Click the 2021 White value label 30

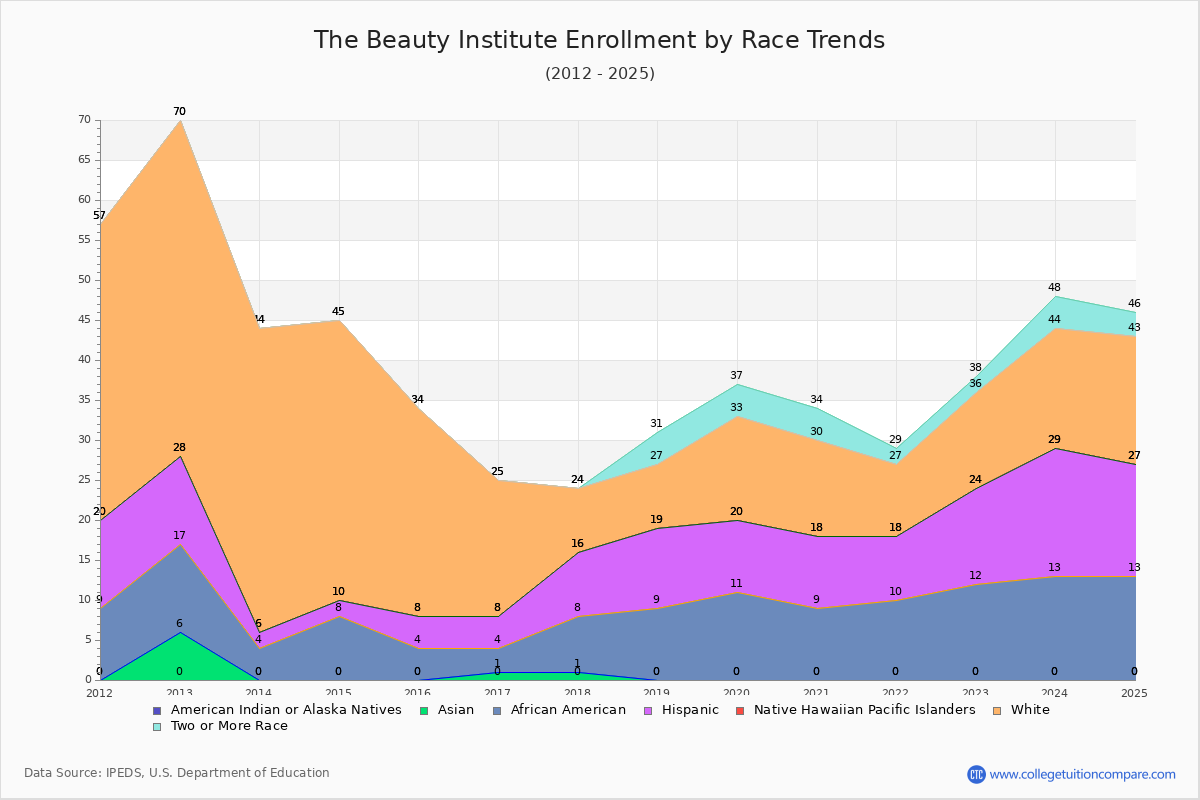click(816, 432)
